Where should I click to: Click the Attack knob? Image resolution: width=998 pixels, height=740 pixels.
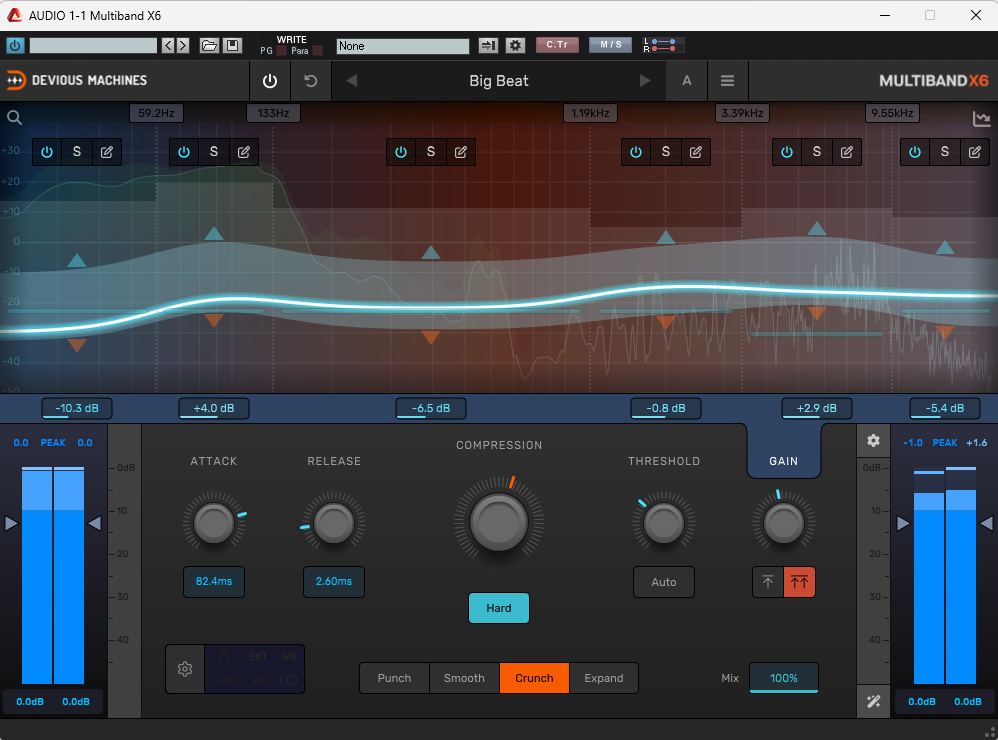pos(214,522)
